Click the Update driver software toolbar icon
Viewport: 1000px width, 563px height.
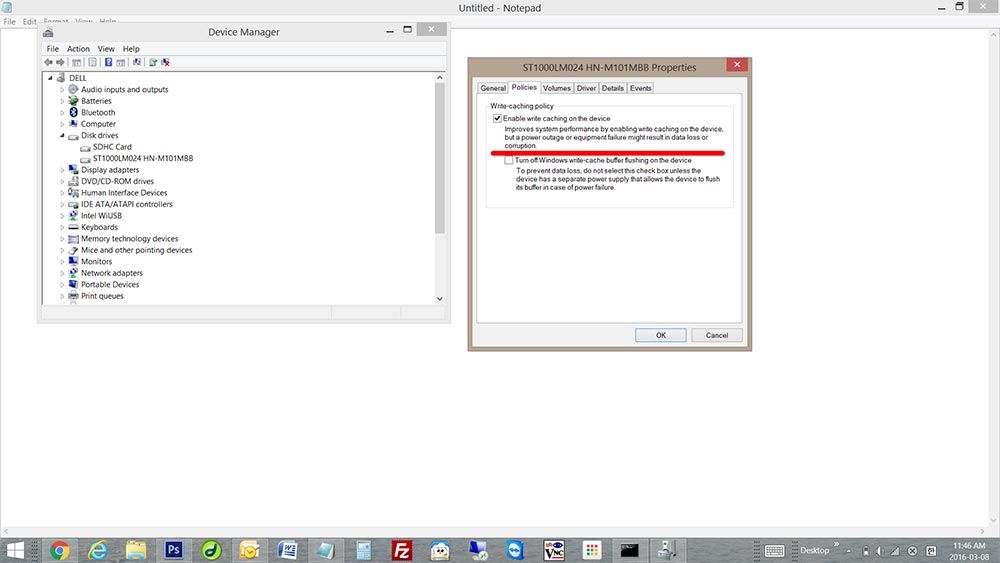(153, 62)
